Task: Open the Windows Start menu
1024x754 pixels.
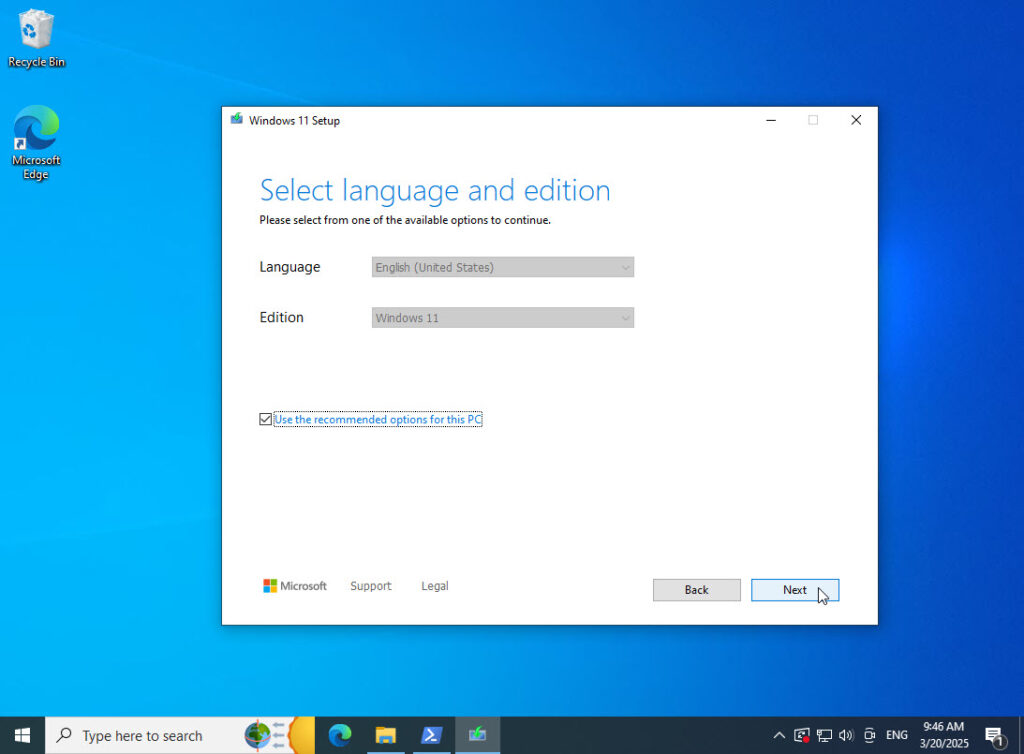Action: tap(22, 735)
